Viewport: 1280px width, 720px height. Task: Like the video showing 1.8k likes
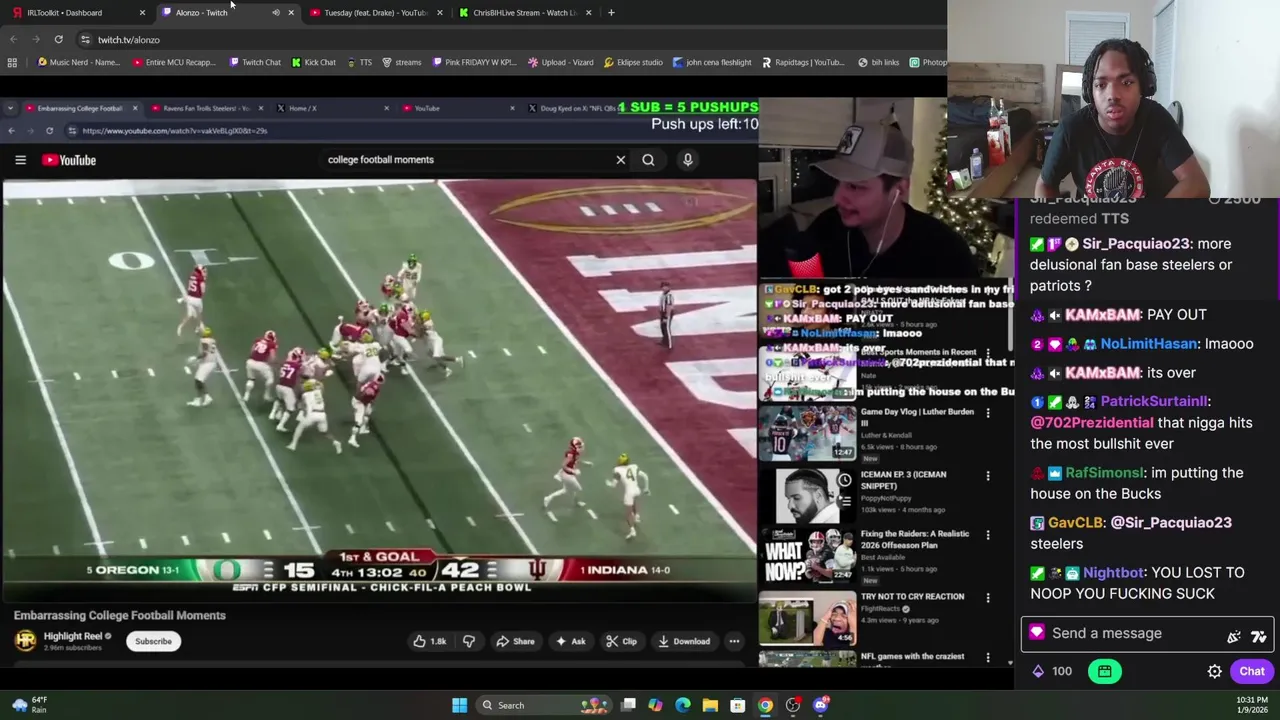430,642
